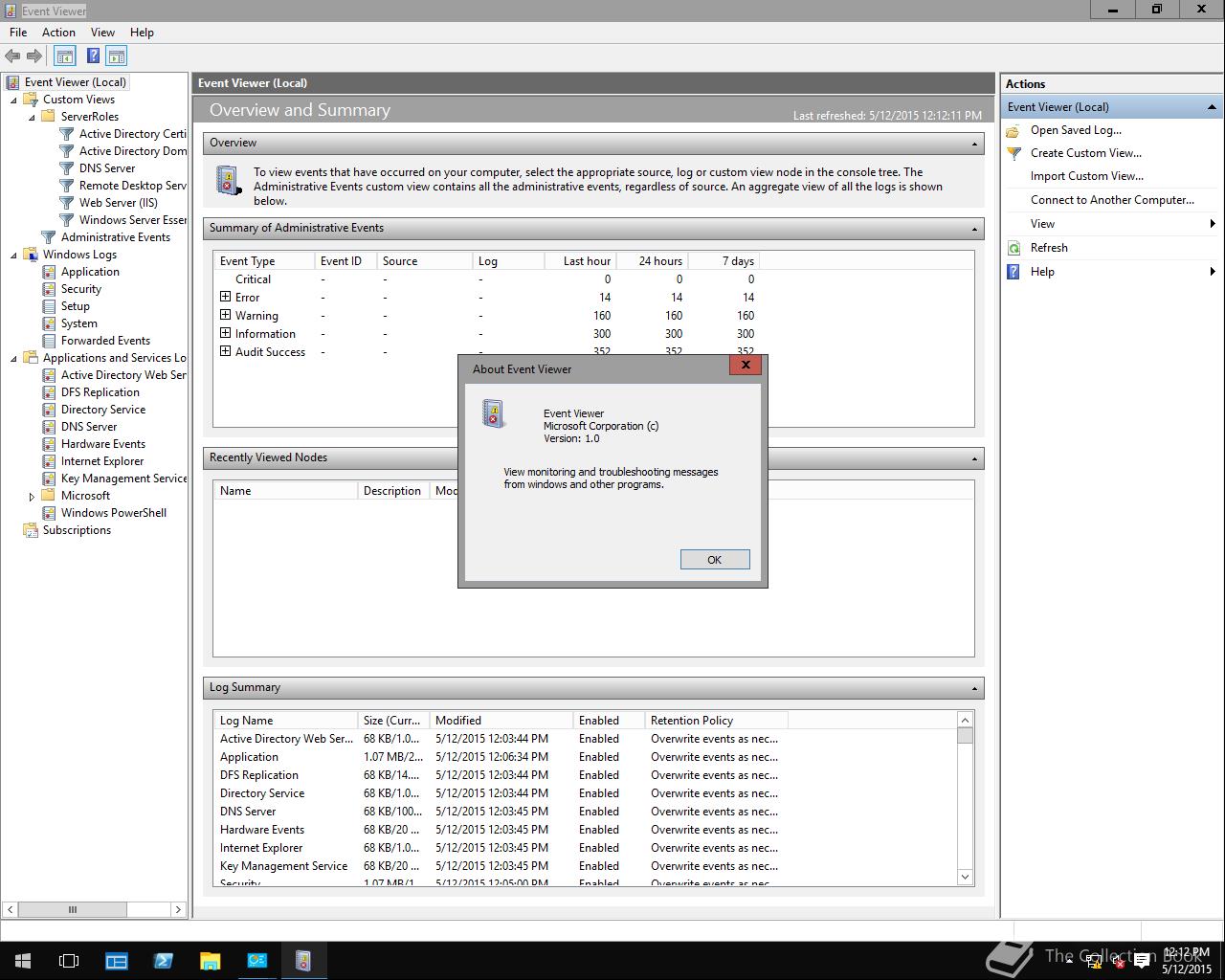Open the Help menu in menu bar

tap(142, 33)
